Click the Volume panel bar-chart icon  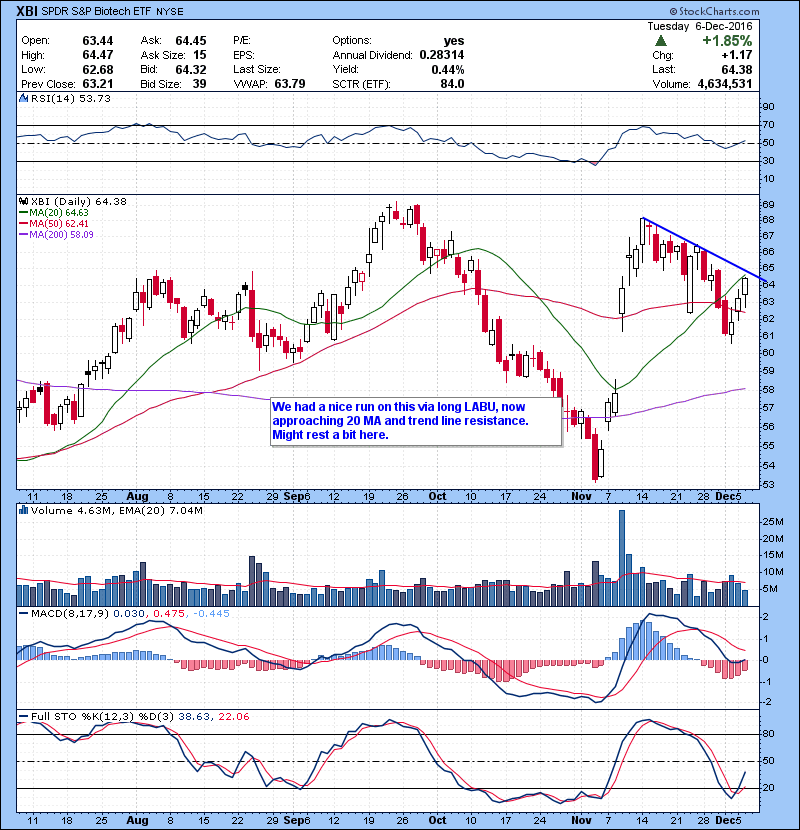(x=23, y=510)
